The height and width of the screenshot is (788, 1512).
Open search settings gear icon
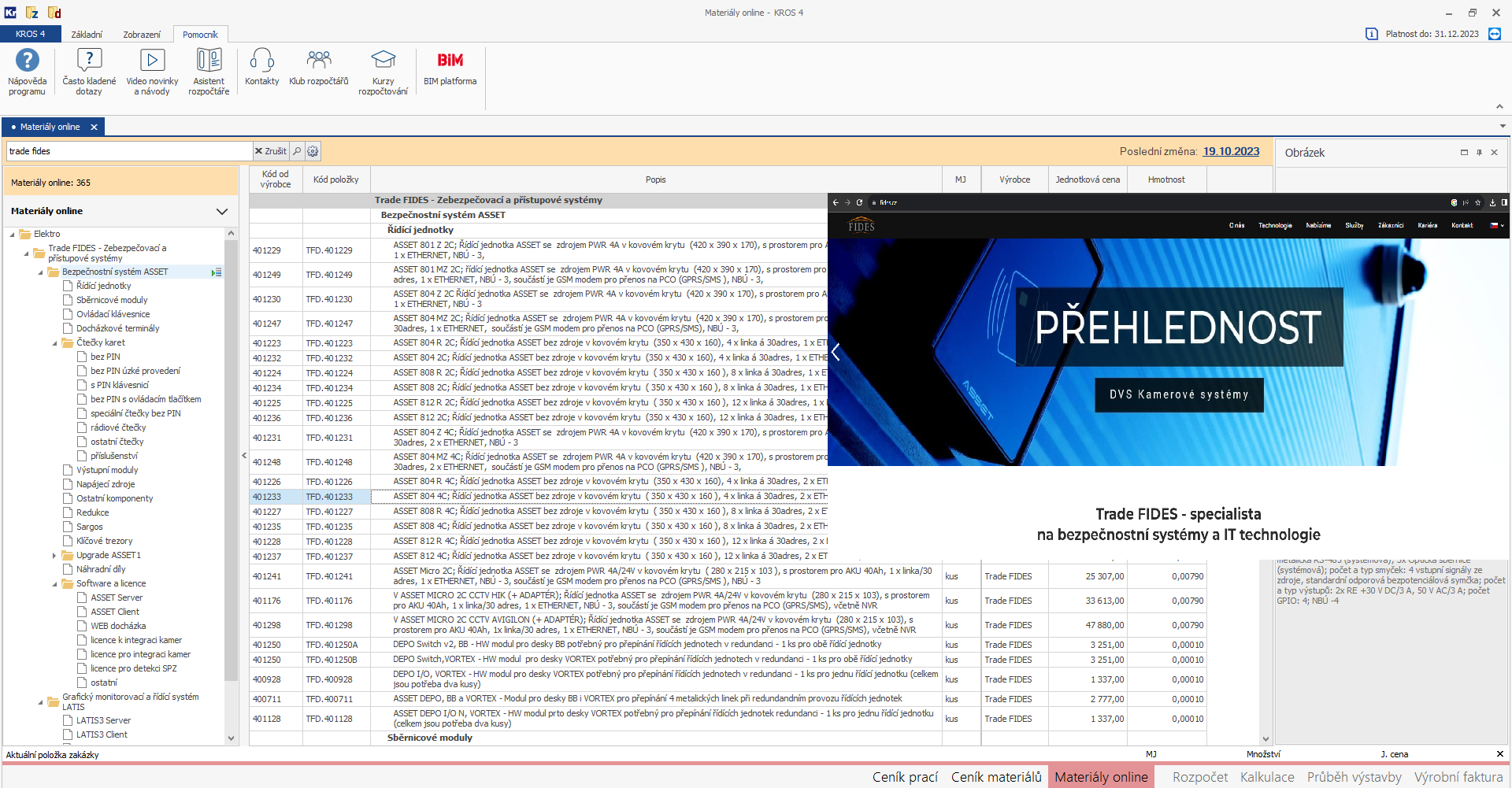point(313,151)
